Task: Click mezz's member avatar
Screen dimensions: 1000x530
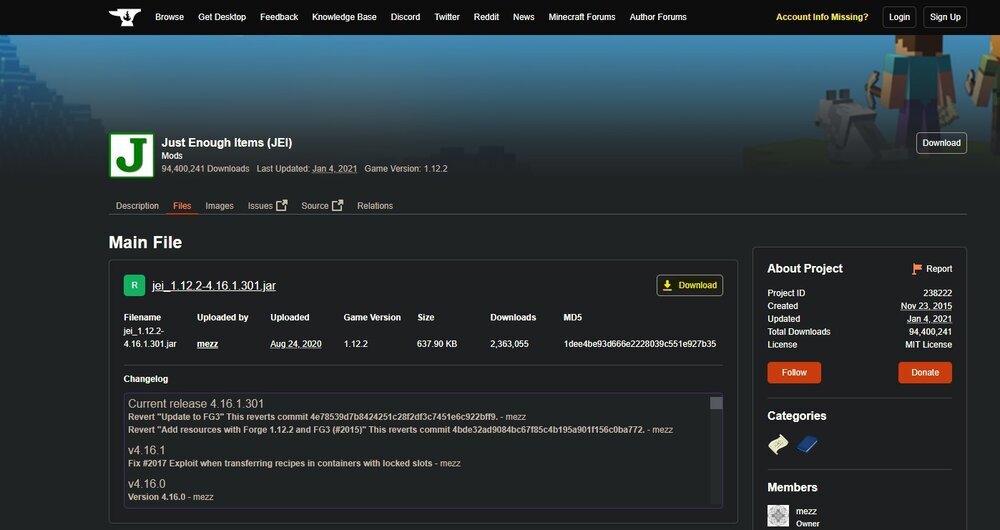Action: [x=778, y=515]
